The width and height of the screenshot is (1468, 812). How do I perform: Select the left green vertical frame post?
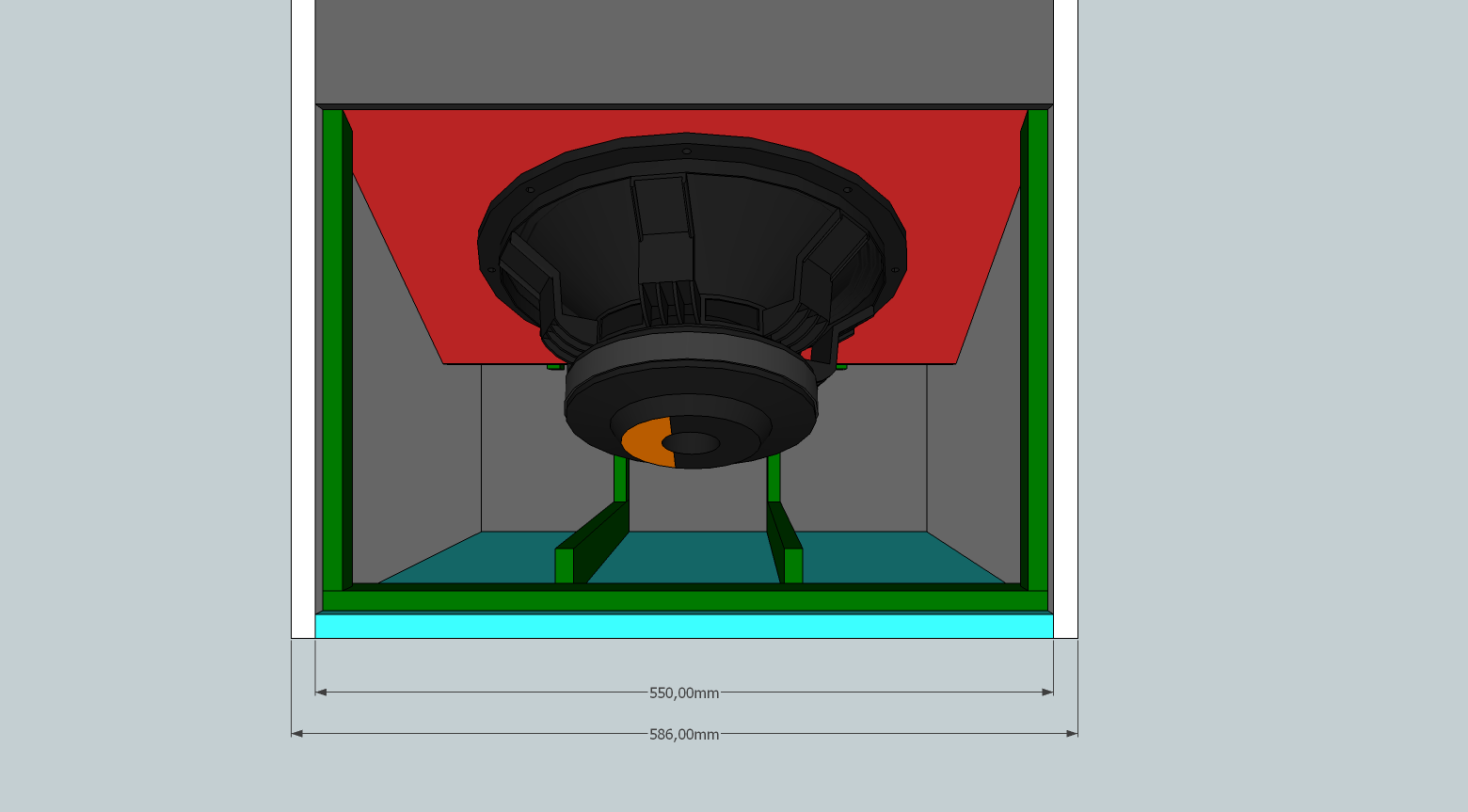(332, 350)
